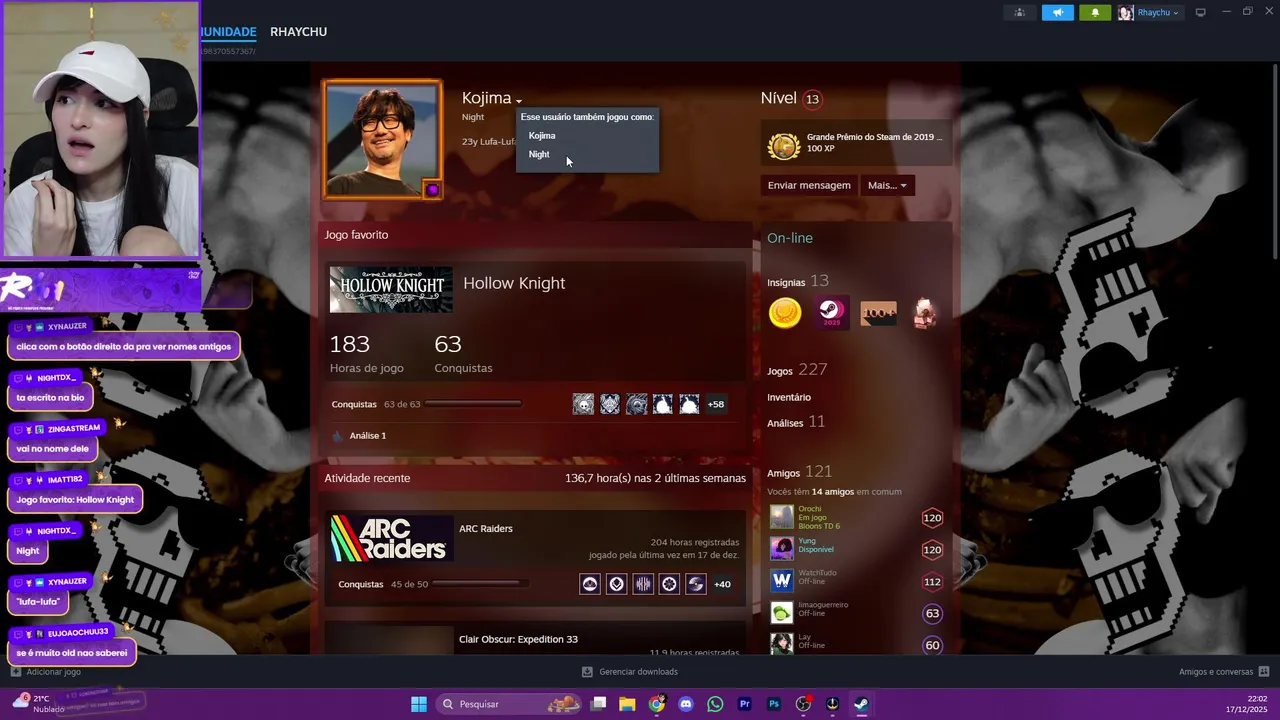Click second Hollow Knight achievement icon
This screenshot has height=720, width=1280.
click(610, 404)
